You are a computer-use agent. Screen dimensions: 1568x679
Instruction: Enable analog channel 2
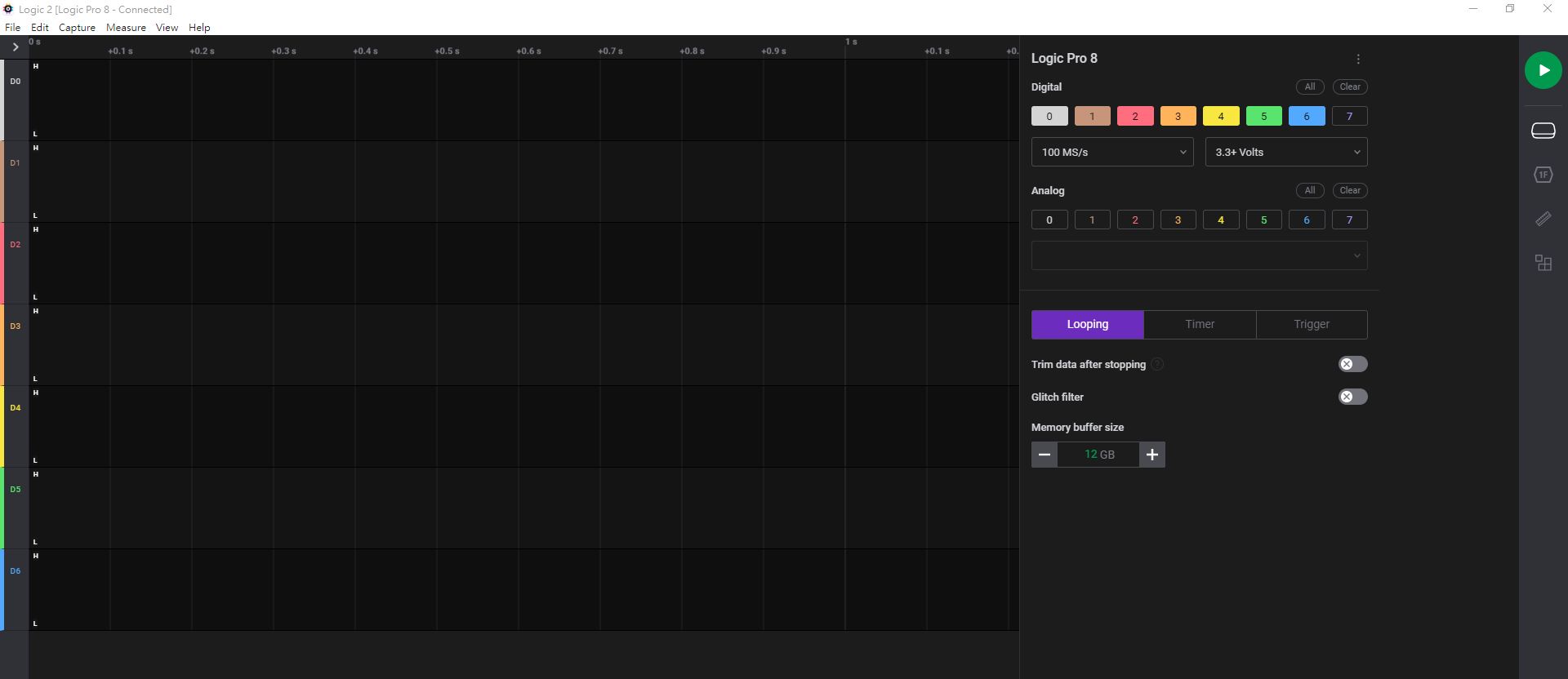click(1135, 220)
